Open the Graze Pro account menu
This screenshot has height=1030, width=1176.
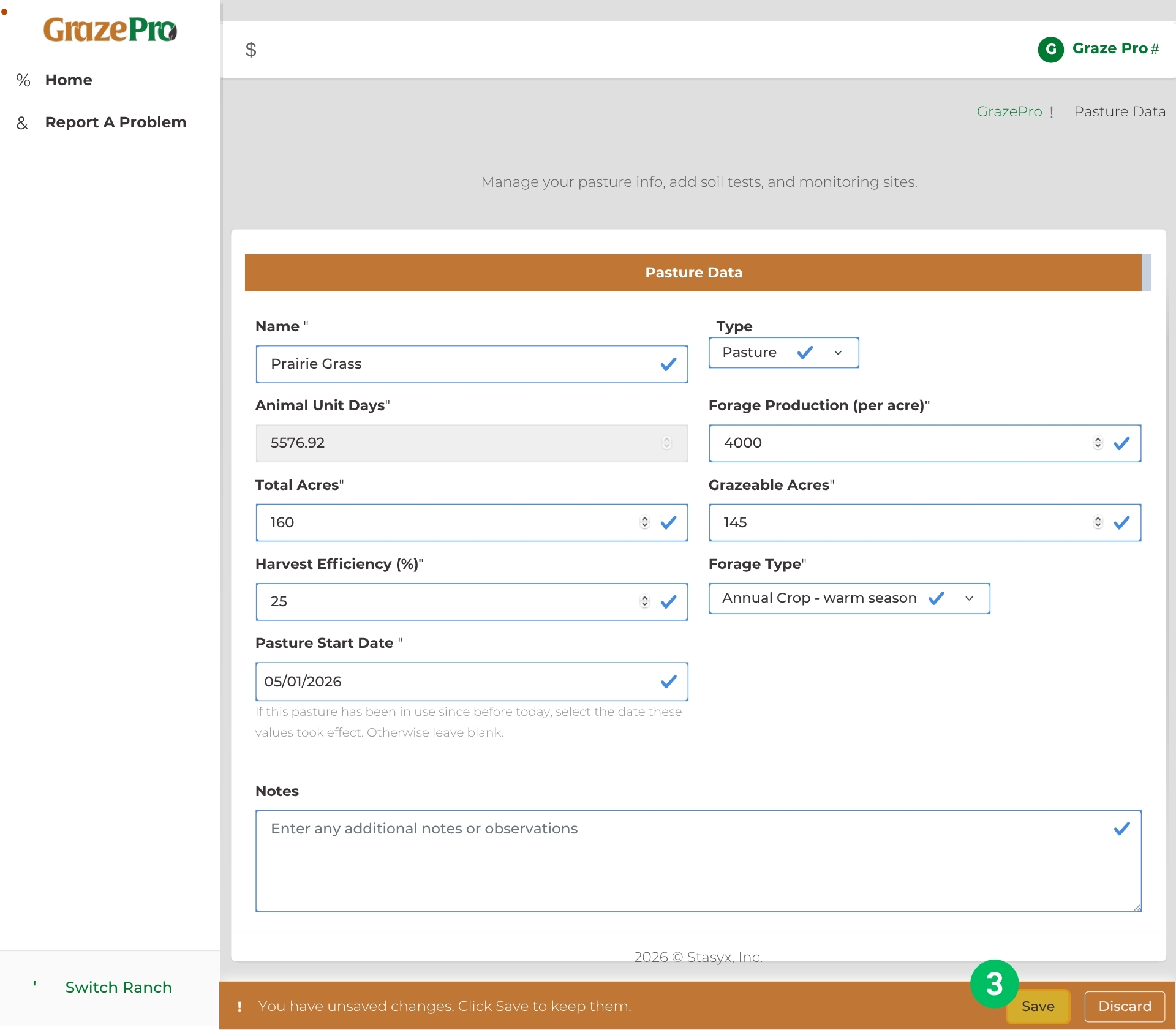1098,49
